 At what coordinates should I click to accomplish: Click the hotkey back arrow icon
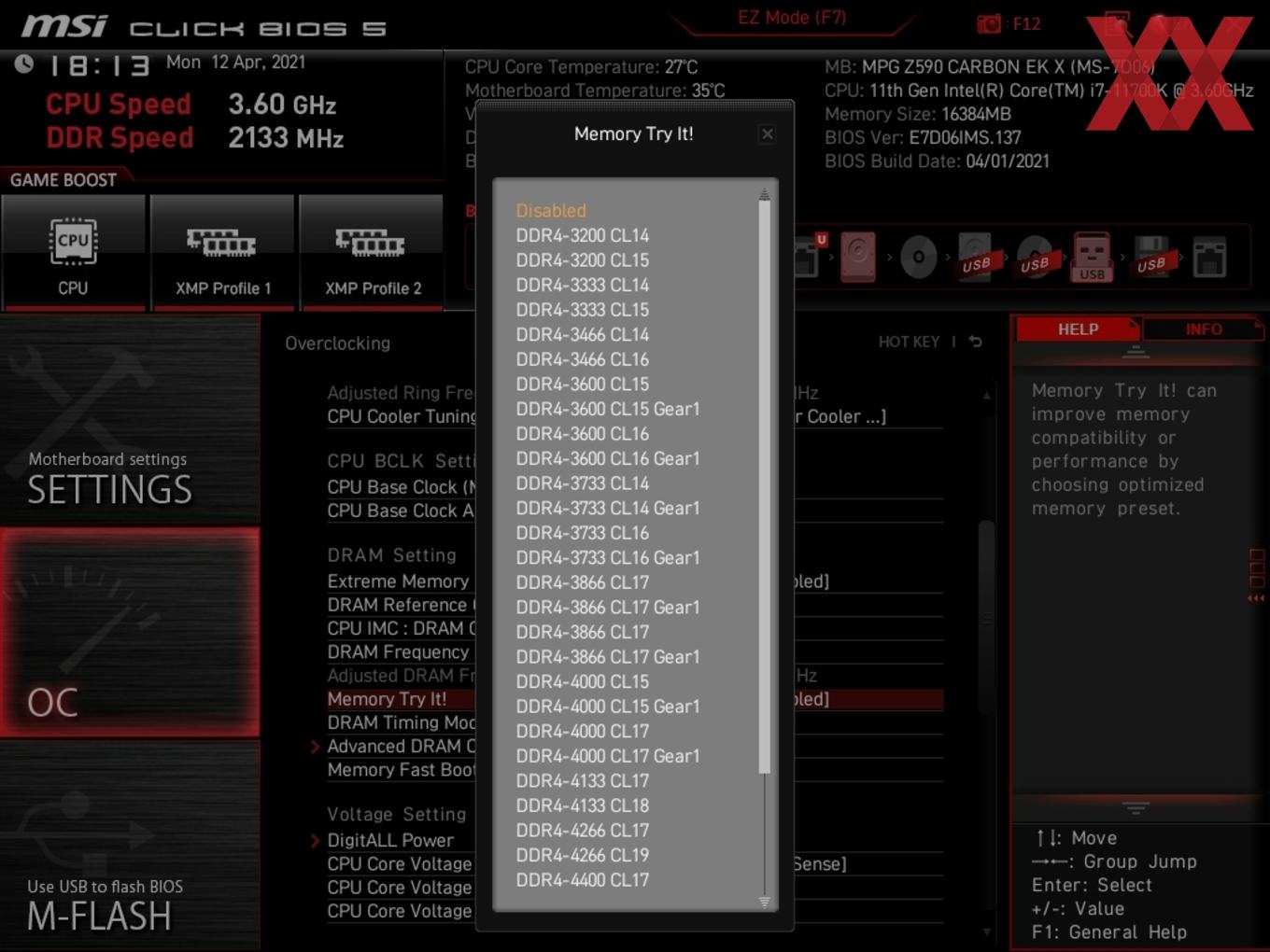pyautogui.click(x=975, y=342)
